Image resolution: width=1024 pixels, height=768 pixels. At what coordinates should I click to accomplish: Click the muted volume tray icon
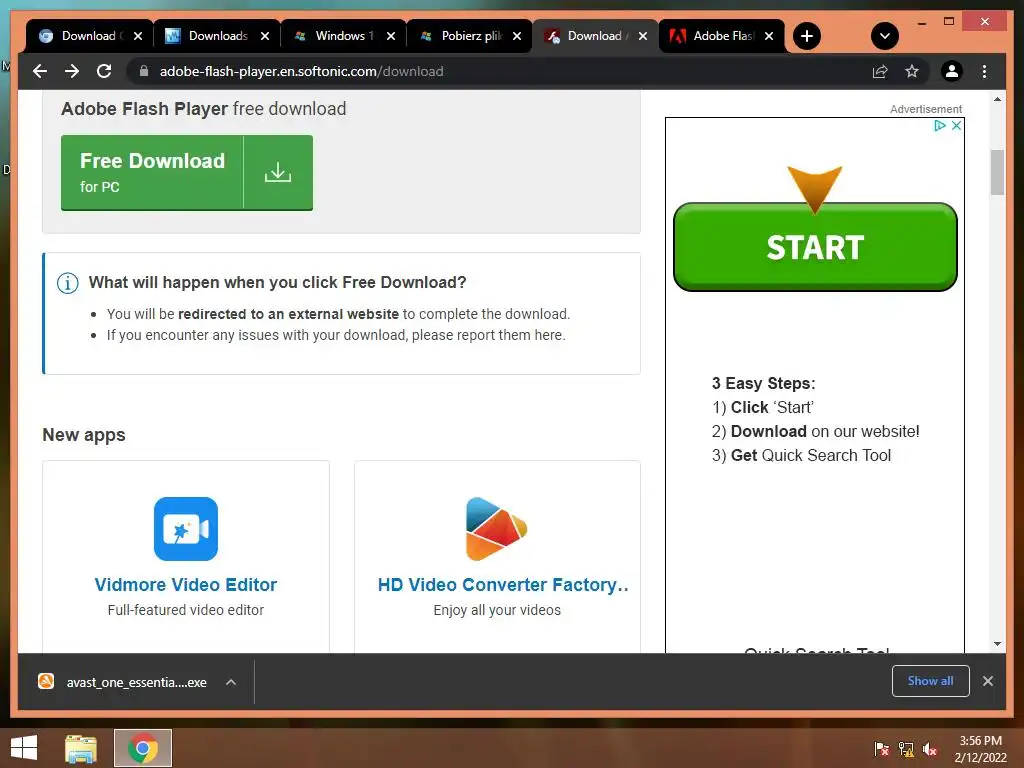[930, 749]
